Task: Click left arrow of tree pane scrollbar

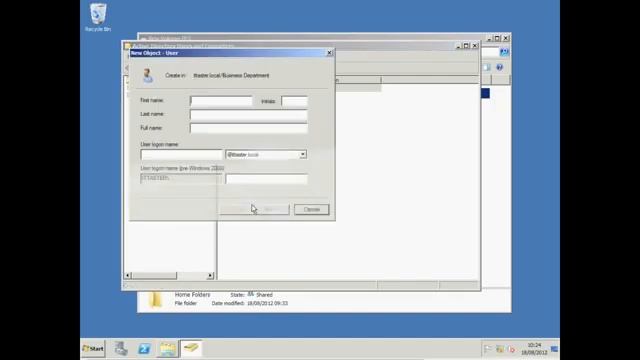Action: pos(127,276)
